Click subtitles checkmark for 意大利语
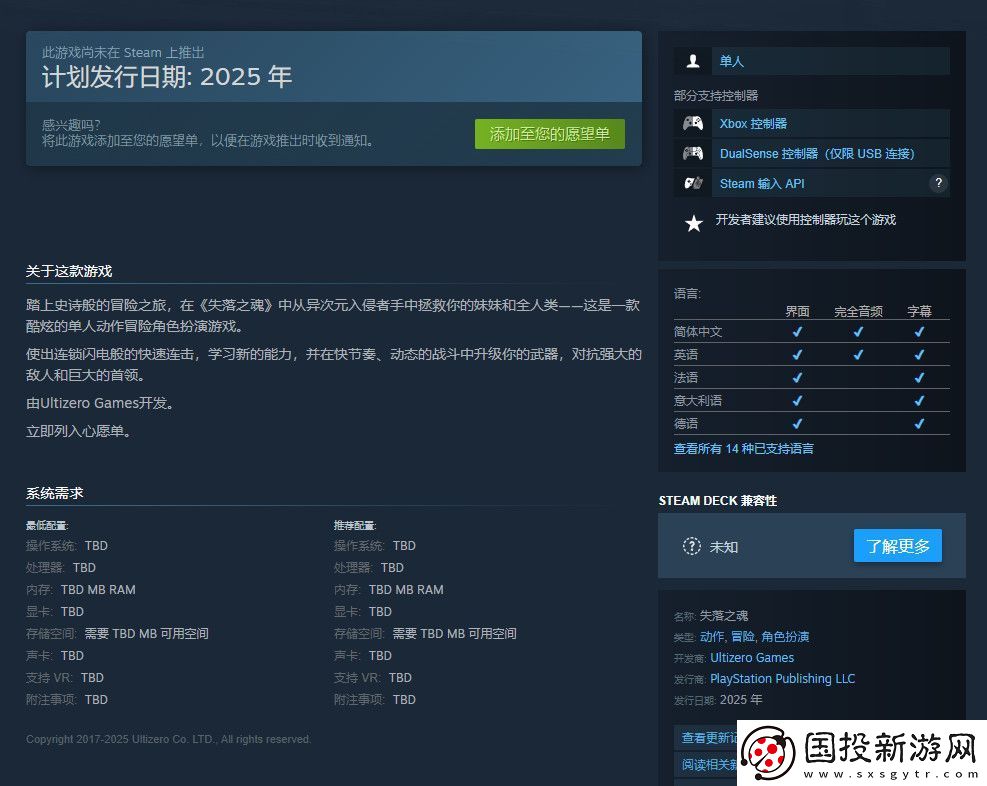The height and width of the screenshot is (786, 987). point(919,401)
